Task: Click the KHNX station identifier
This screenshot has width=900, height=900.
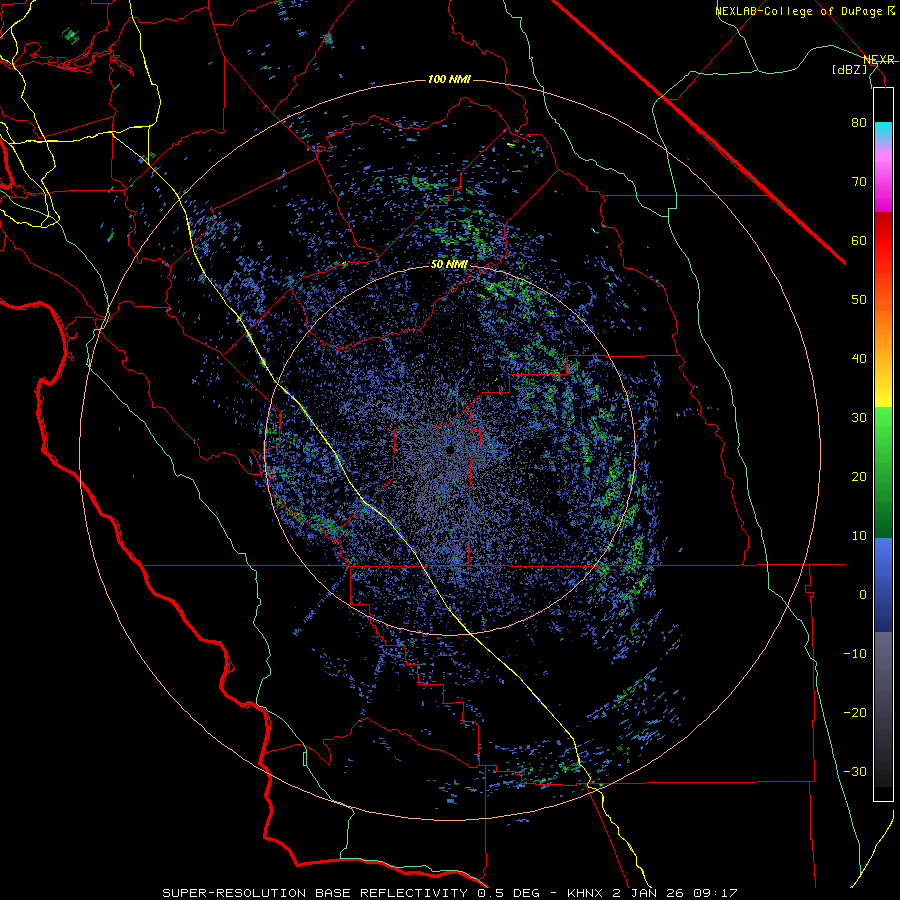Action: pyautogui.click(x=587, y=893)
